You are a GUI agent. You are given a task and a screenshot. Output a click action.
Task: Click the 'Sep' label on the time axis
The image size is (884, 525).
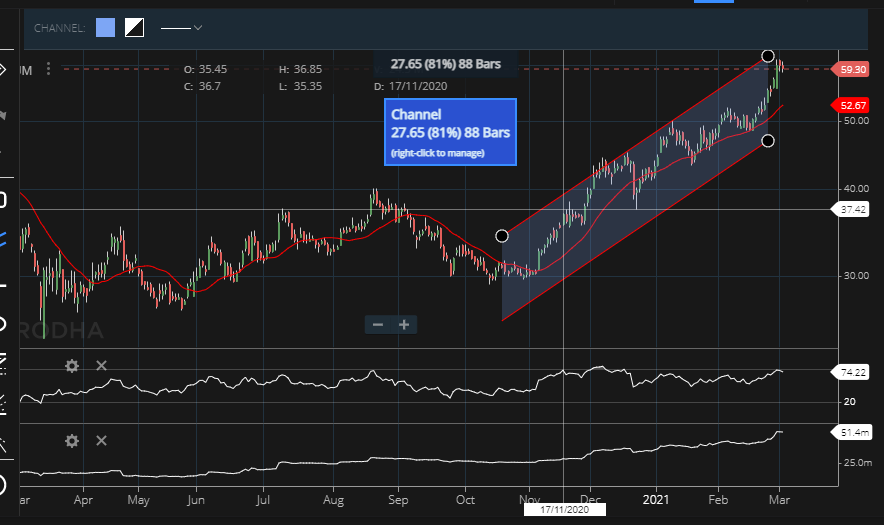[x=398, y=500]
